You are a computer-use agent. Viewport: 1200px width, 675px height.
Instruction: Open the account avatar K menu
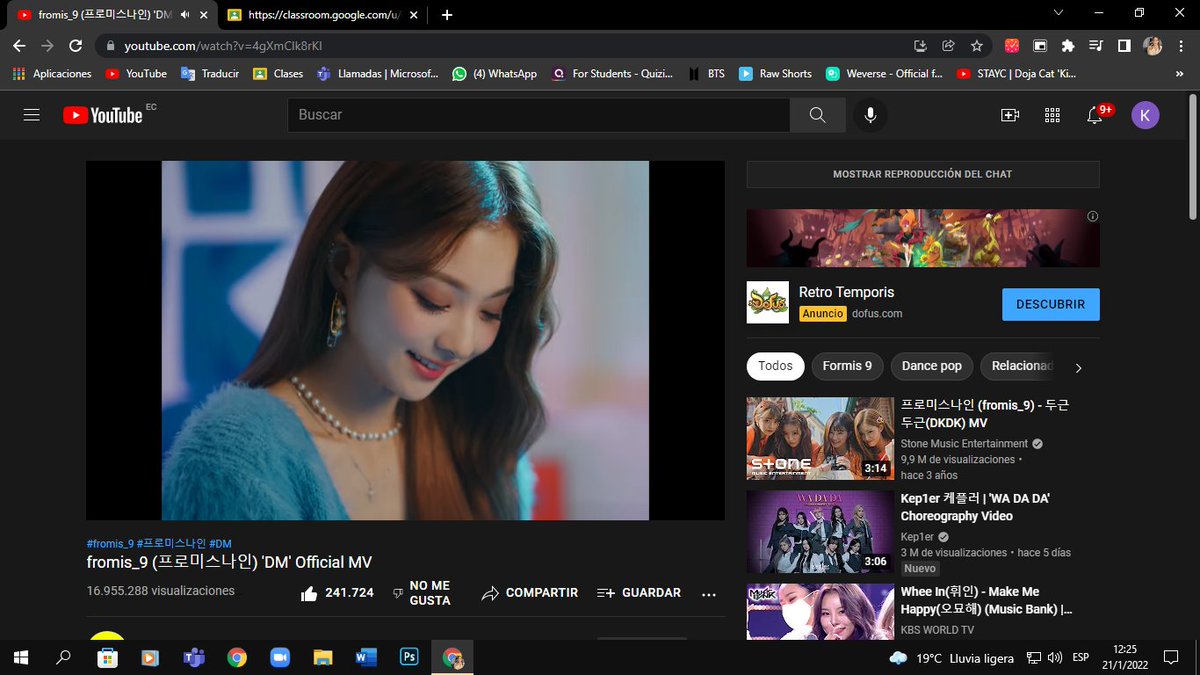[x=1145, y=115]
